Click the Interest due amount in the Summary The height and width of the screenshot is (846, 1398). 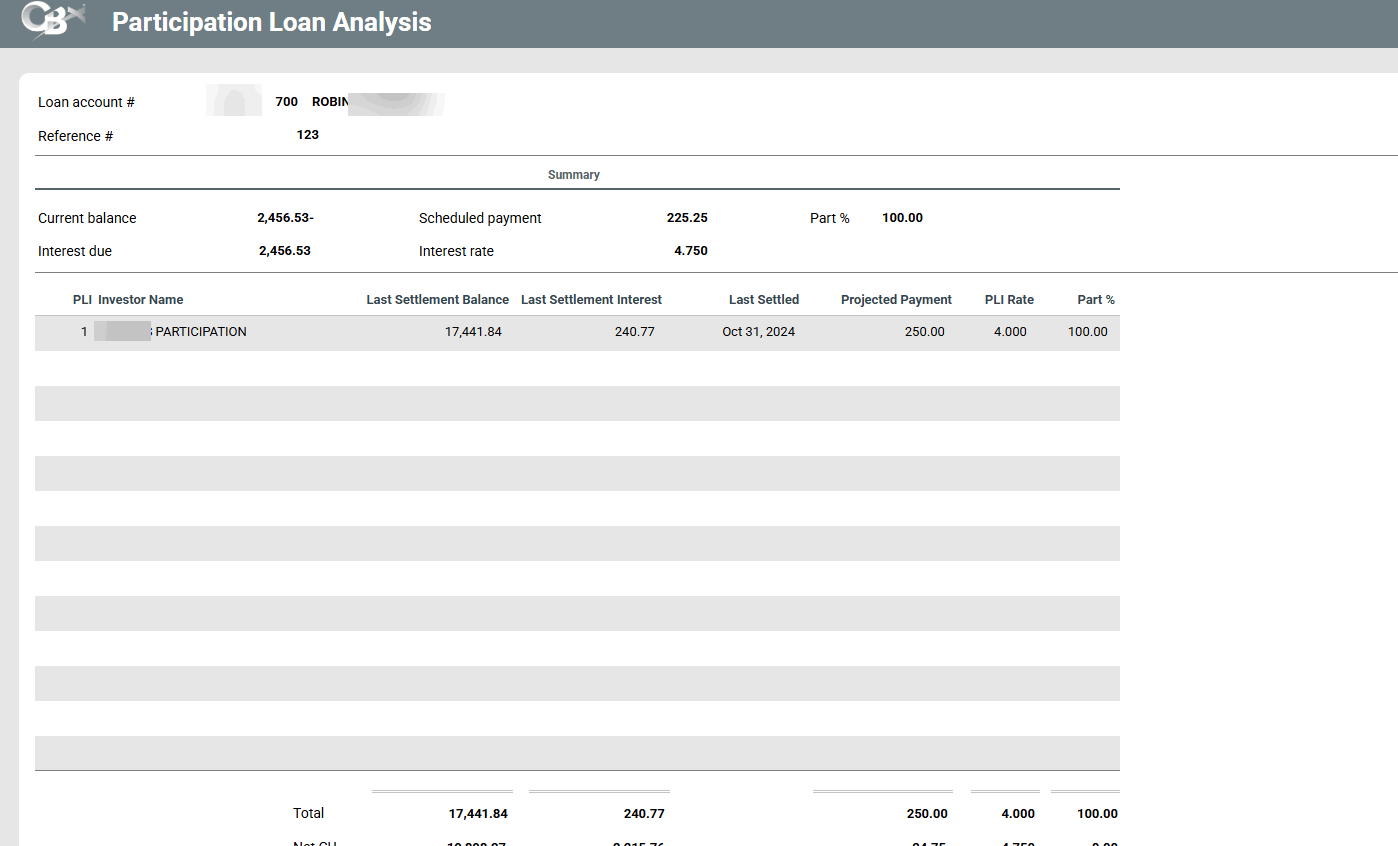coord(284,251)
